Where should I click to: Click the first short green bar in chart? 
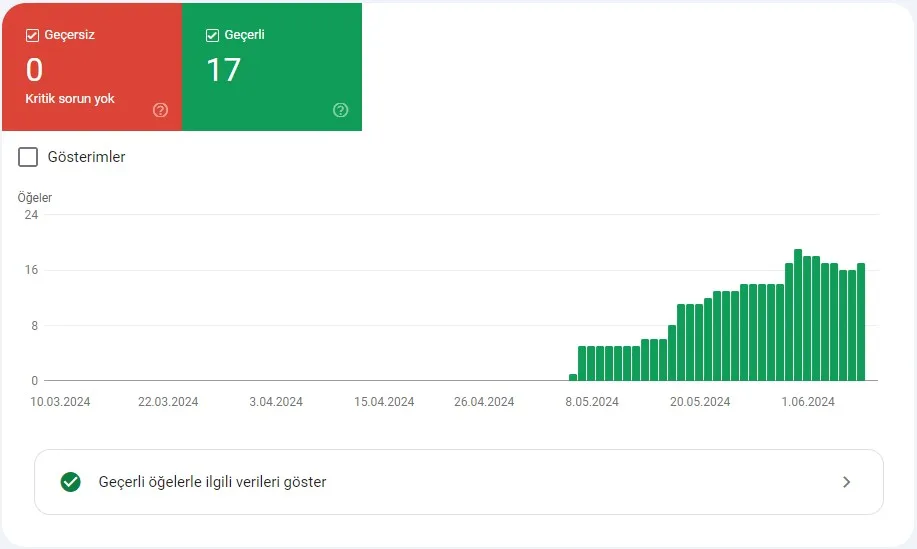click(x=573, y=377)
